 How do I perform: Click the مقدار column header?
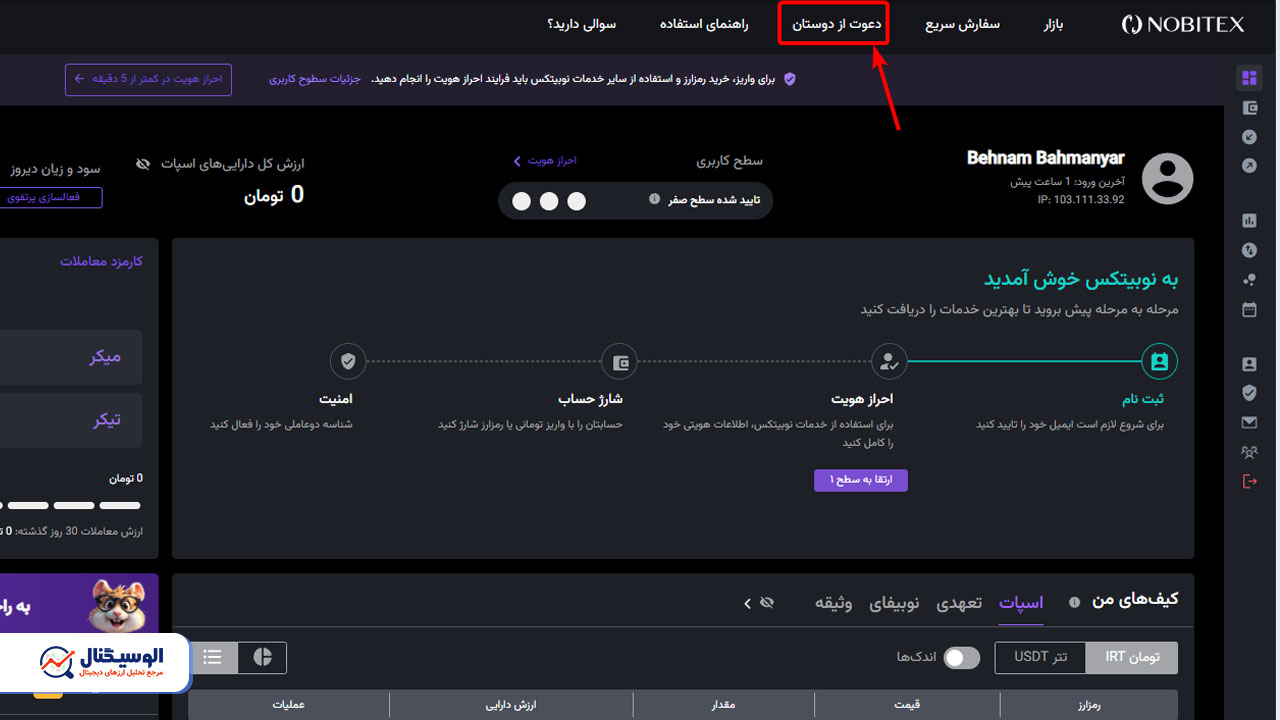723,704
